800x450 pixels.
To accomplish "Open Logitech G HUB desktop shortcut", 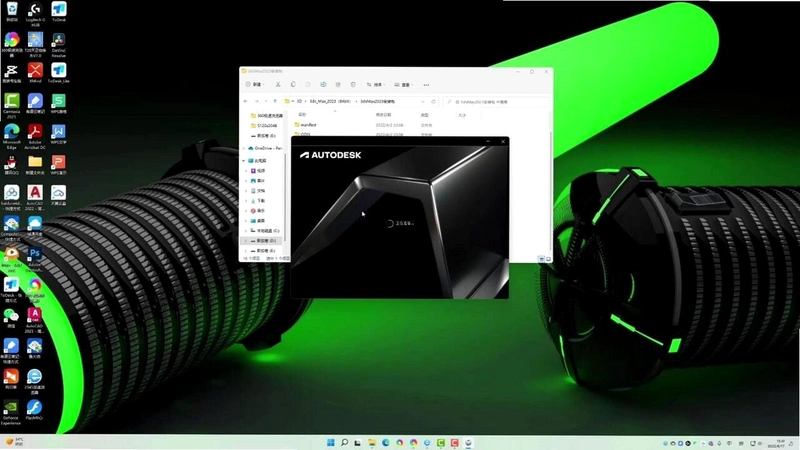I will pyautogui.click(x=35, y=14).
